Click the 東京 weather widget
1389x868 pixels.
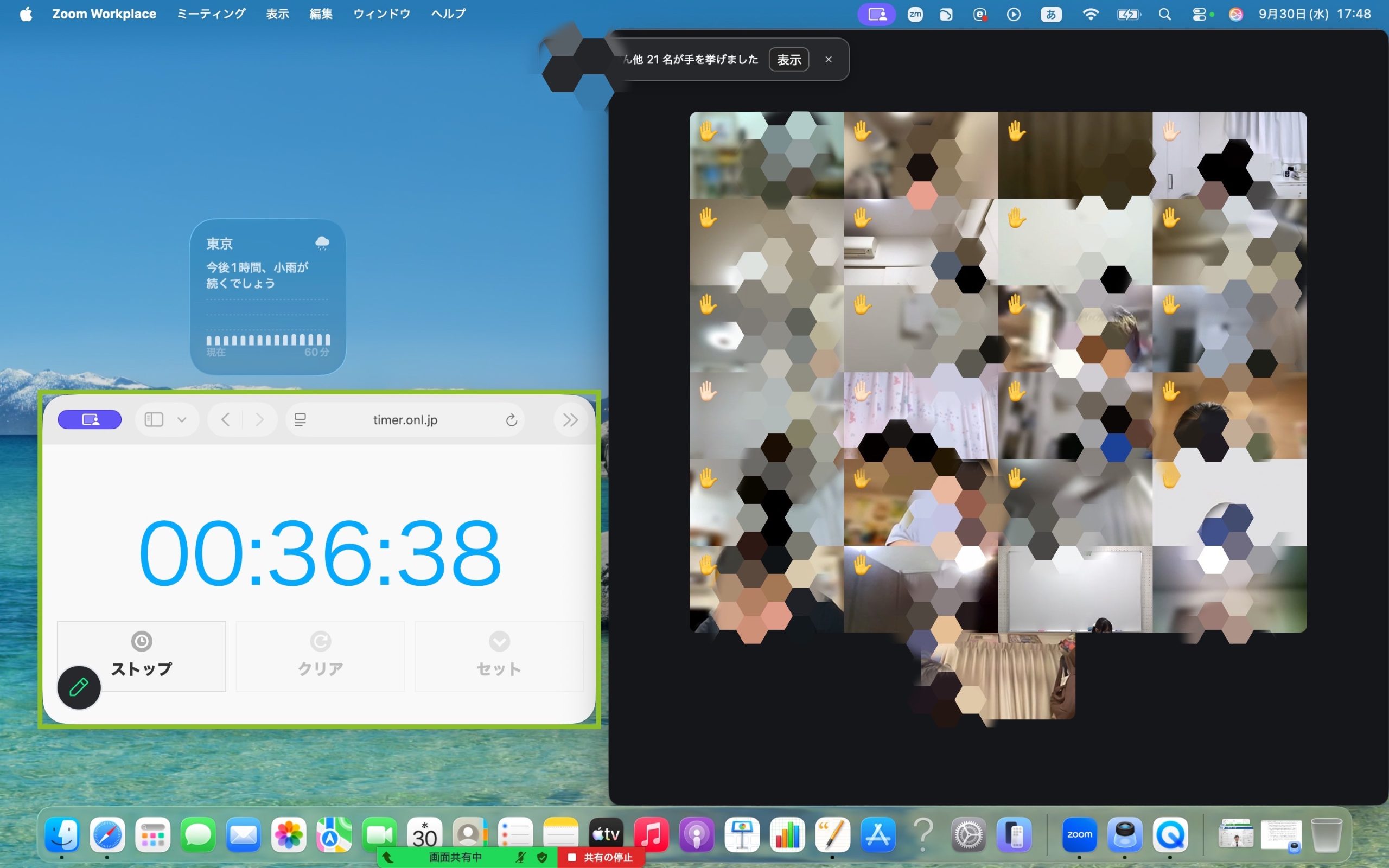coord(267,297)
